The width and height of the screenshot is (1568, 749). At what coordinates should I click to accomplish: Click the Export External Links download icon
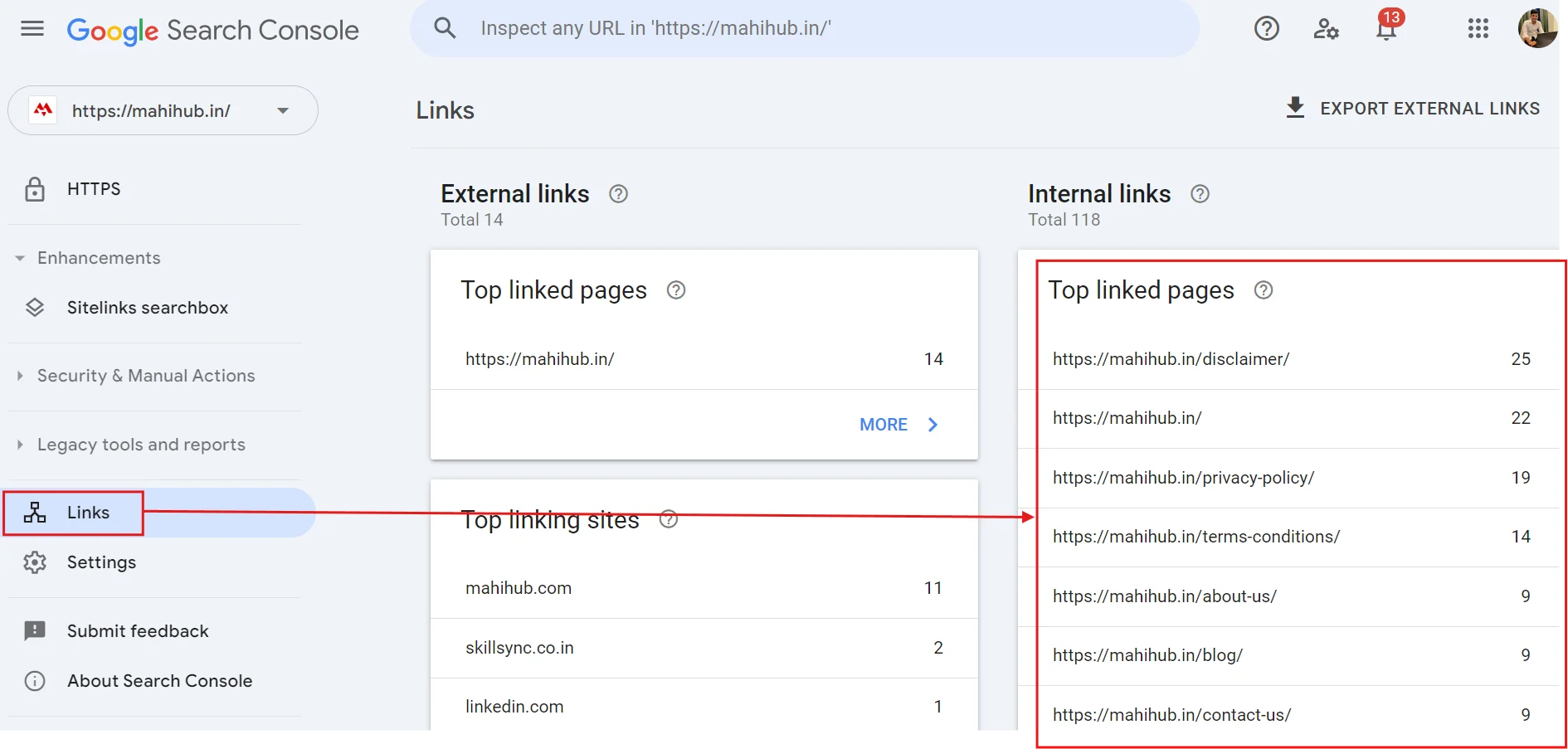pyautogui.click(x=1295, y=109)
